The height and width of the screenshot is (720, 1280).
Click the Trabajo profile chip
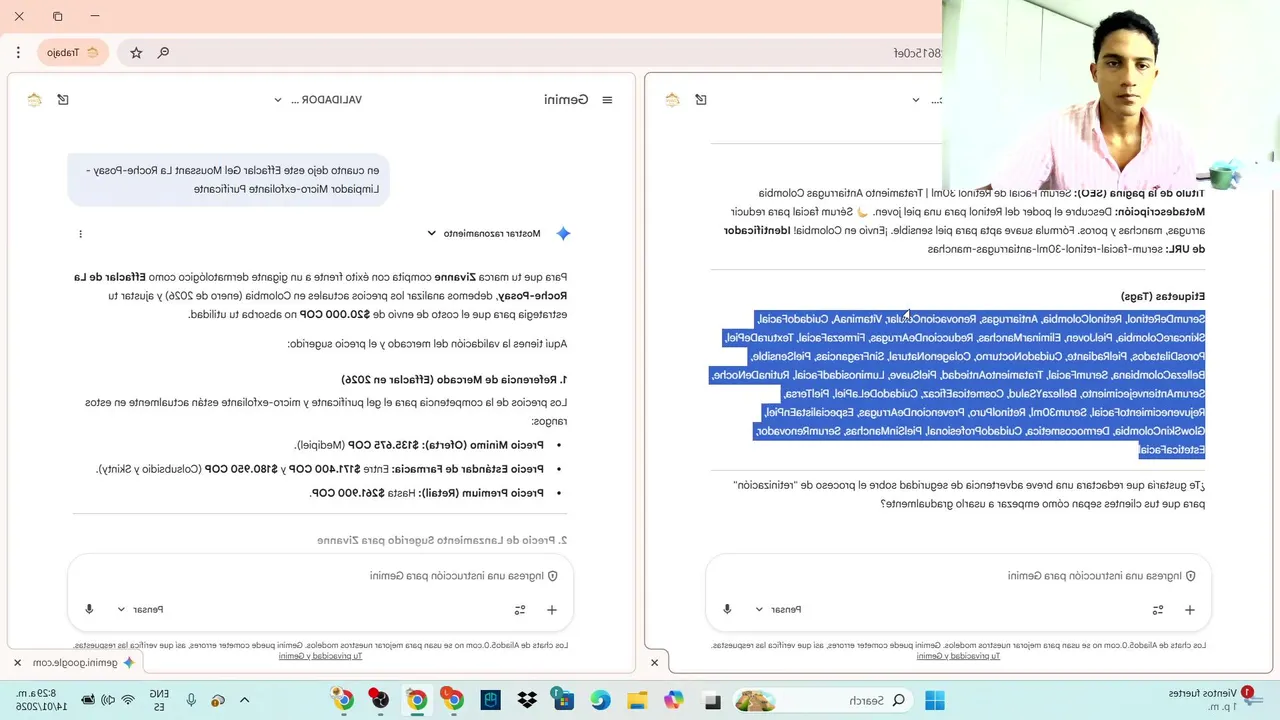pos(73,52)
